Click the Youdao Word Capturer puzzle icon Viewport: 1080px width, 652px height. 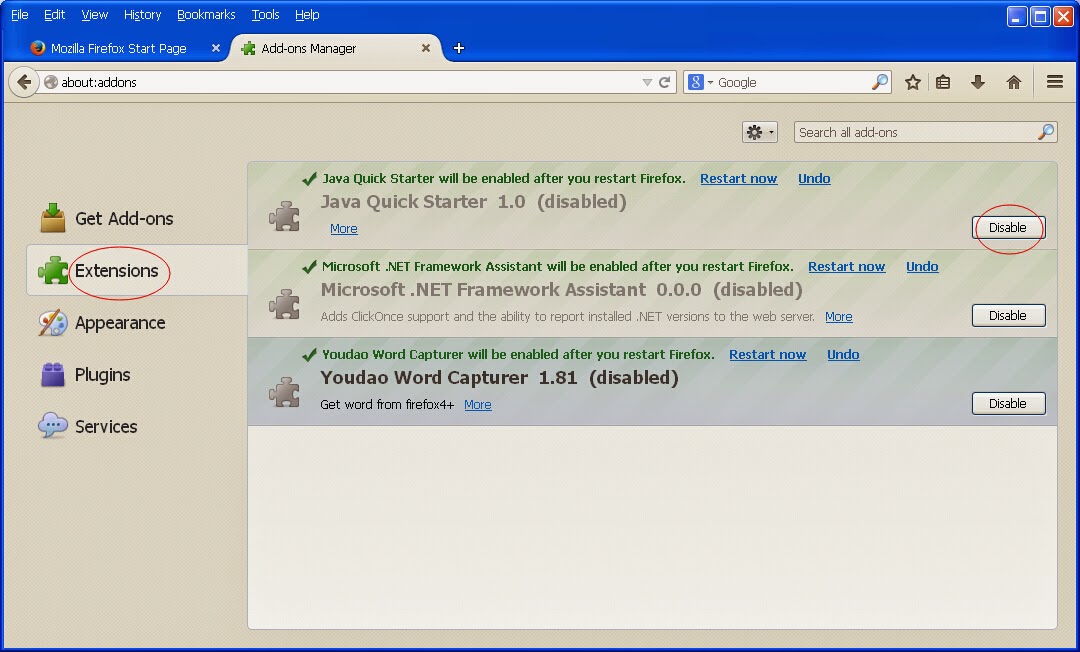click(x=284, y=392)
